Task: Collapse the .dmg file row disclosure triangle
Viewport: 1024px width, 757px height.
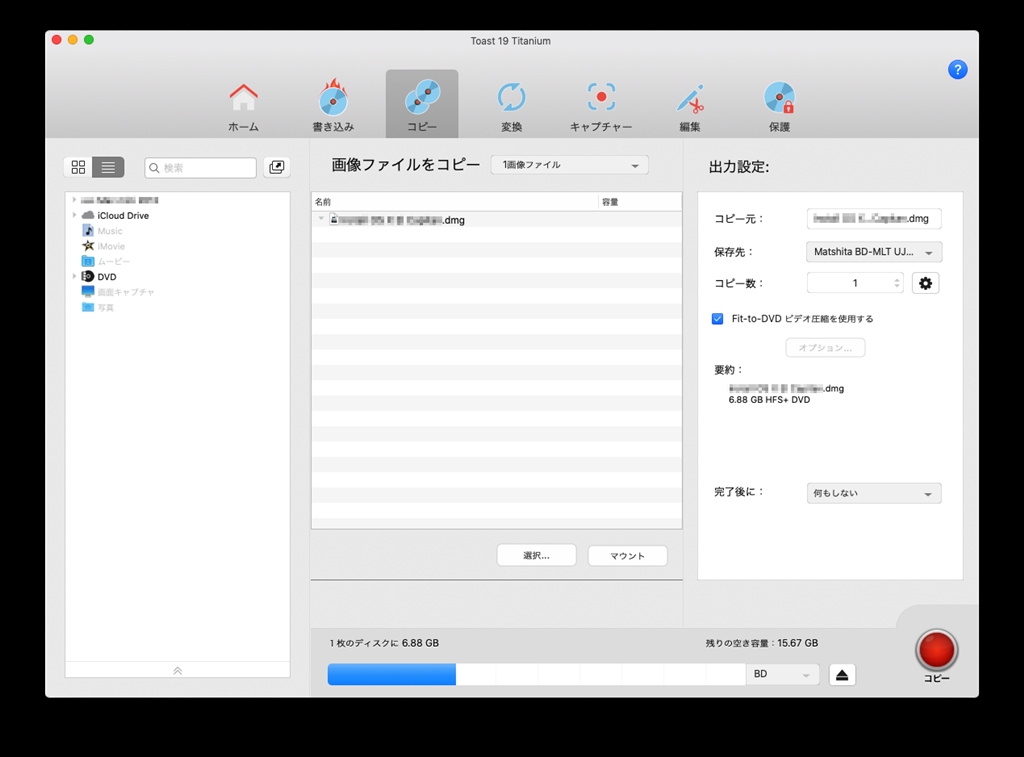Action: click(321, 219)
